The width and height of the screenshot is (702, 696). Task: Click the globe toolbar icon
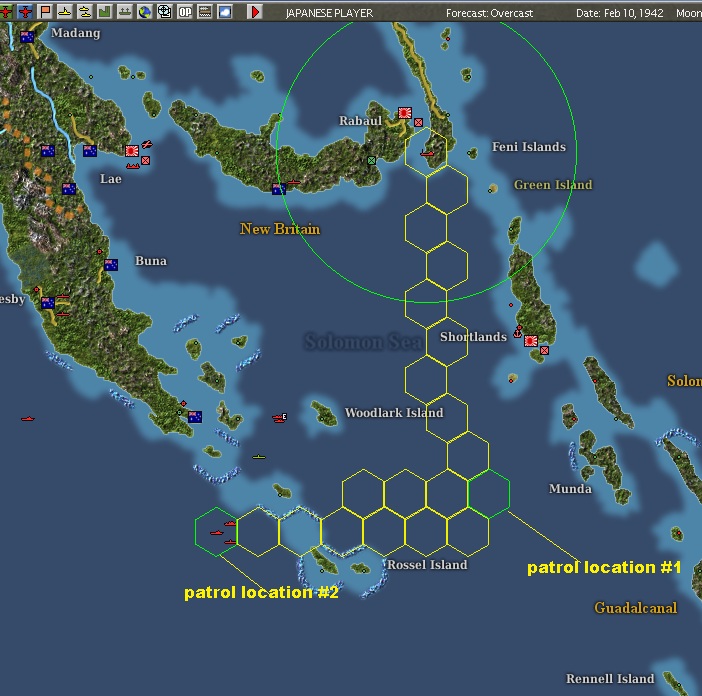click(x=144, y=12)
